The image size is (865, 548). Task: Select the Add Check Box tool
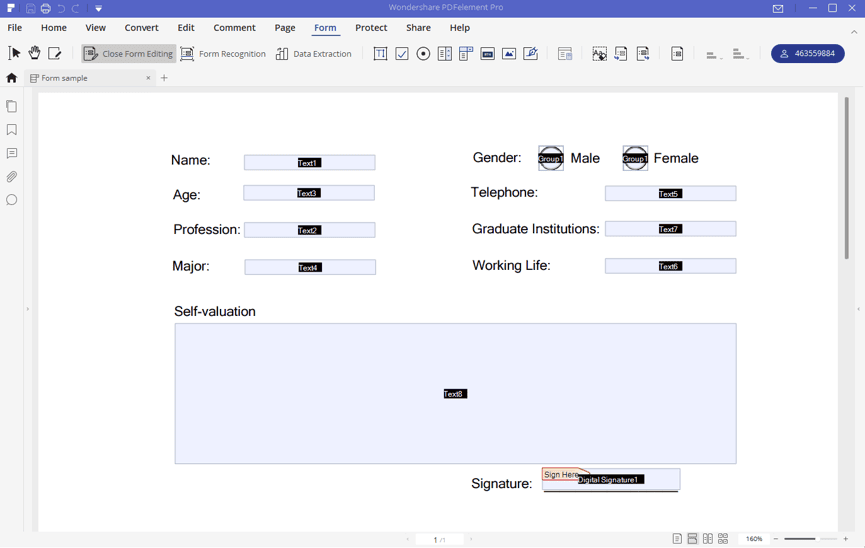click(x=402, y=54)
